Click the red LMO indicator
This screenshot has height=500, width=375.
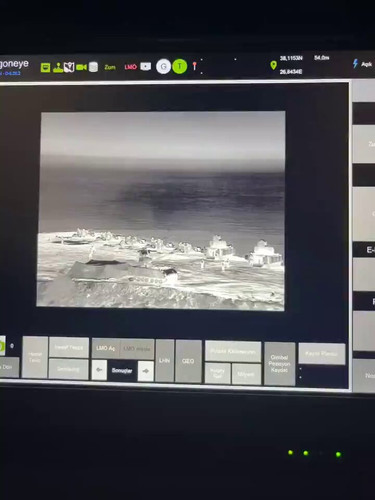pyautogui.click(x=131, y=67)
